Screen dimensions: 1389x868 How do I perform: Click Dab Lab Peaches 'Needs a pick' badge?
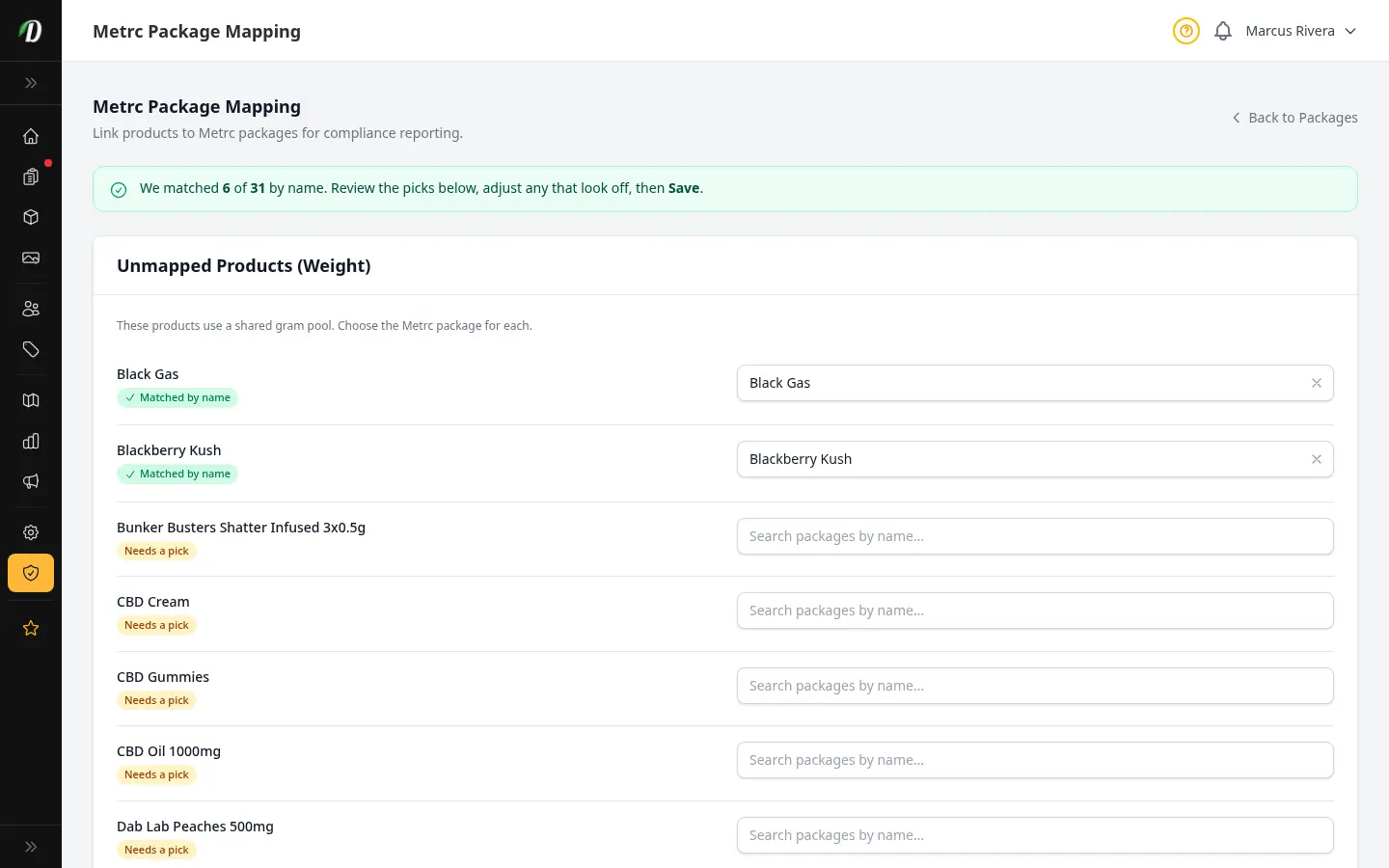click(156, 850)
